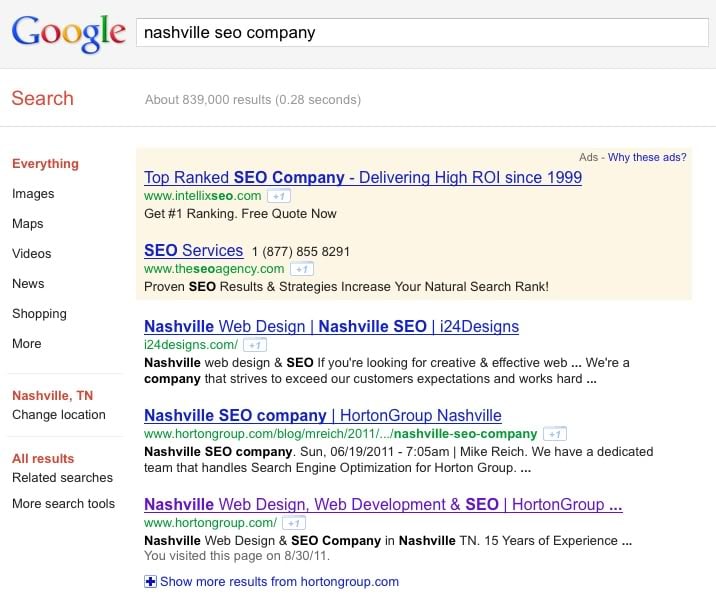Select the Images search category

(x=33, y=194)
